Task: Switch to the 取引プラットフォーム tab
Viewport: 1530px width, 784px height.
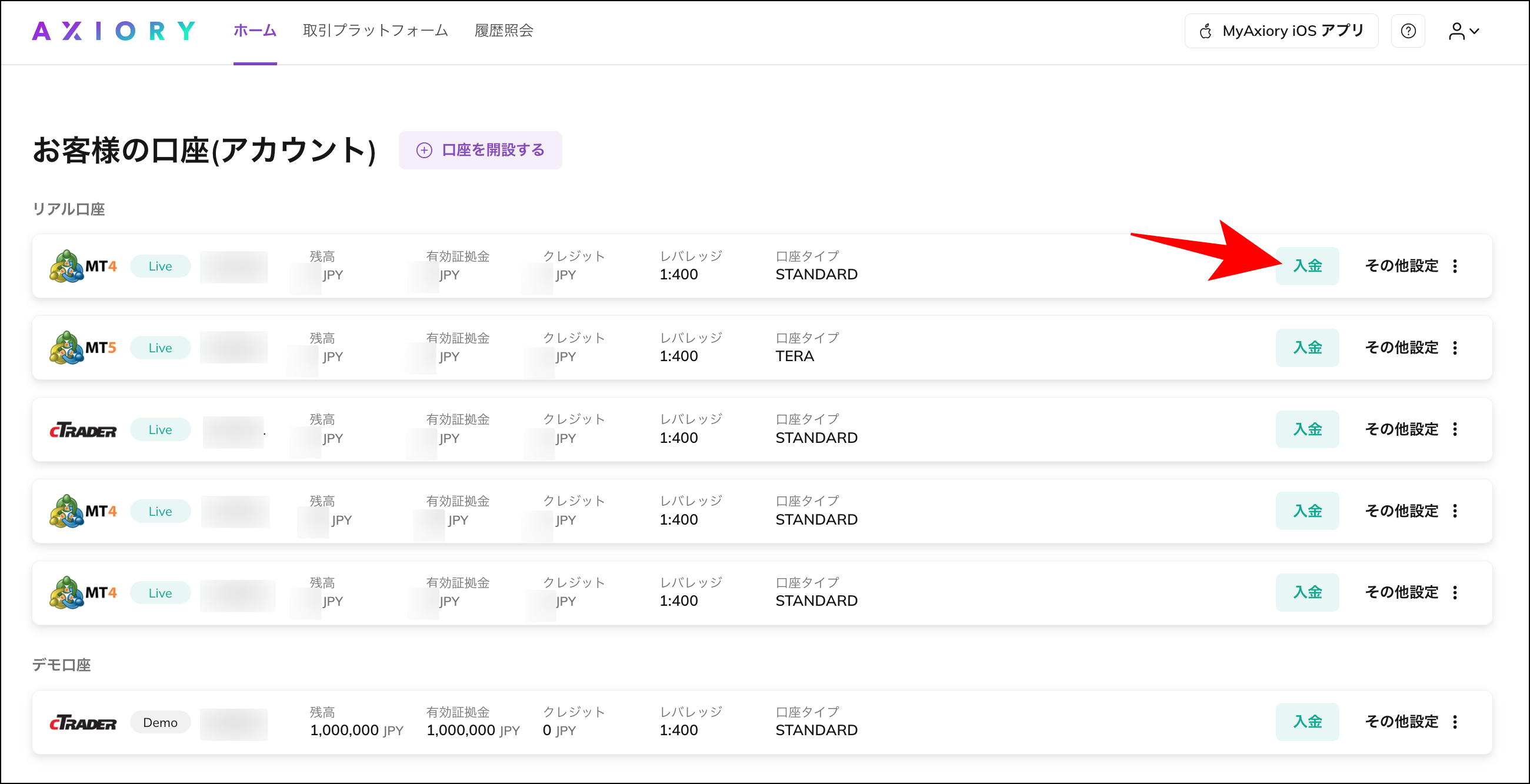Action: pyautogui.click(x=375, y=31)
